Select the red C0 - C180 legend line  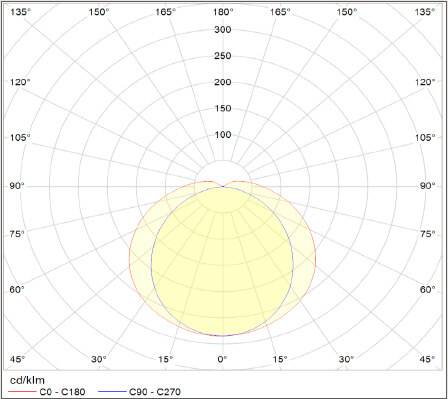coord(21,392)
